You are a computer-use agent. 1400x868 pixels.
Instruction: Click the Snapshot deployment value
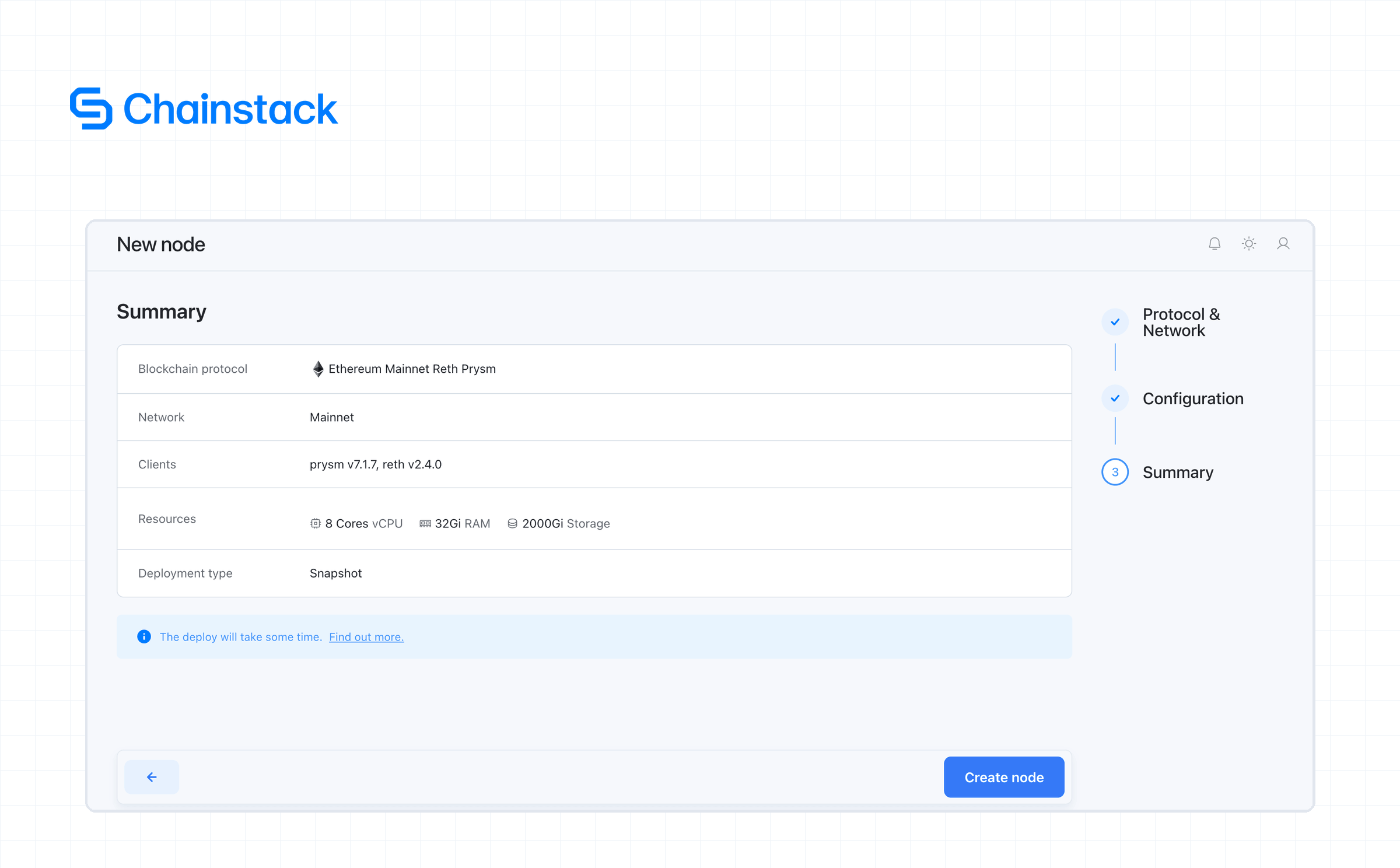[x=335, y=573]
